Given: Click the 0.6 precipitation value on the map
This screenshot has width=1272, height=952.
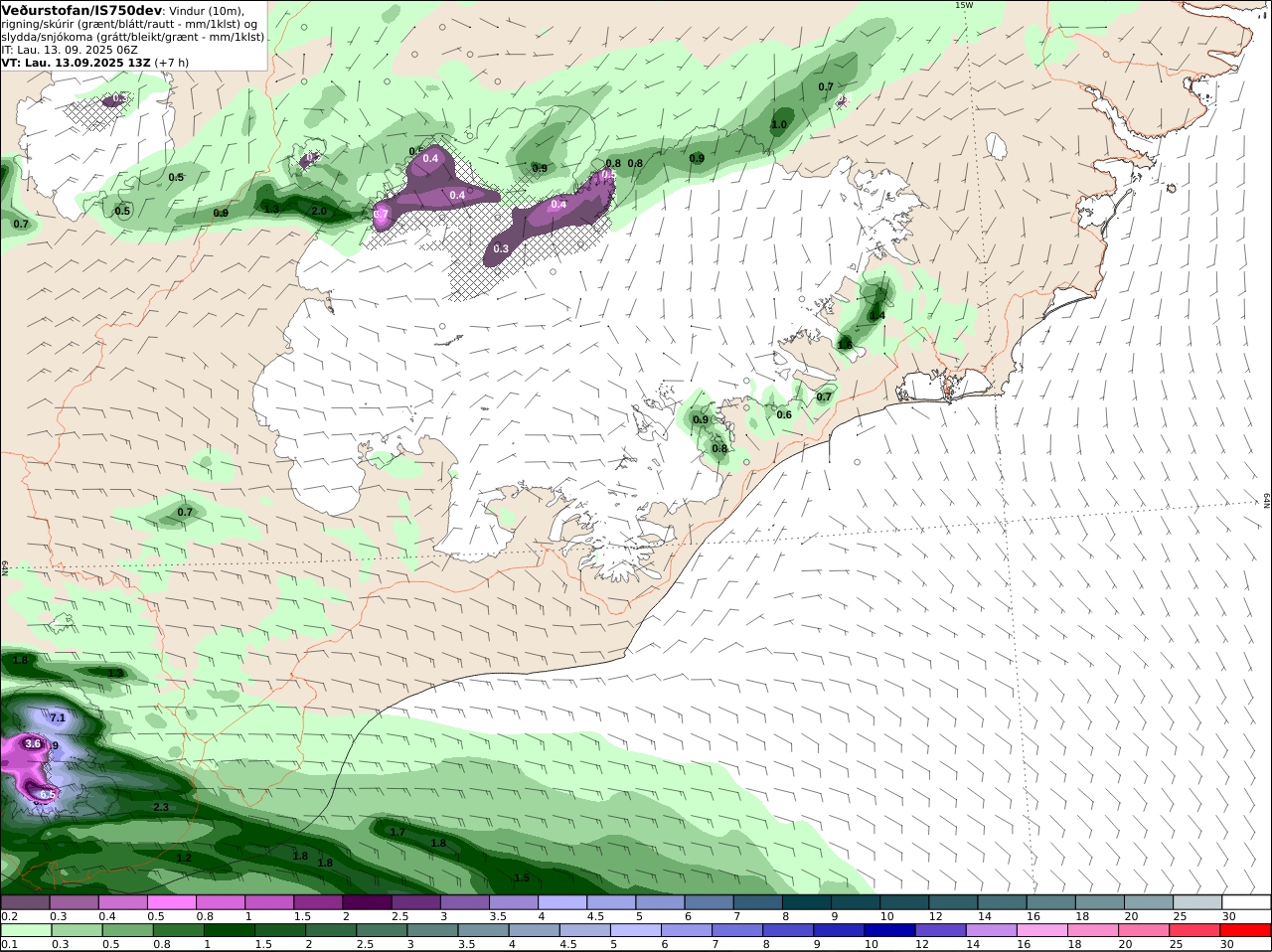Looking at the screenshot, I should (x=784, y=414).
